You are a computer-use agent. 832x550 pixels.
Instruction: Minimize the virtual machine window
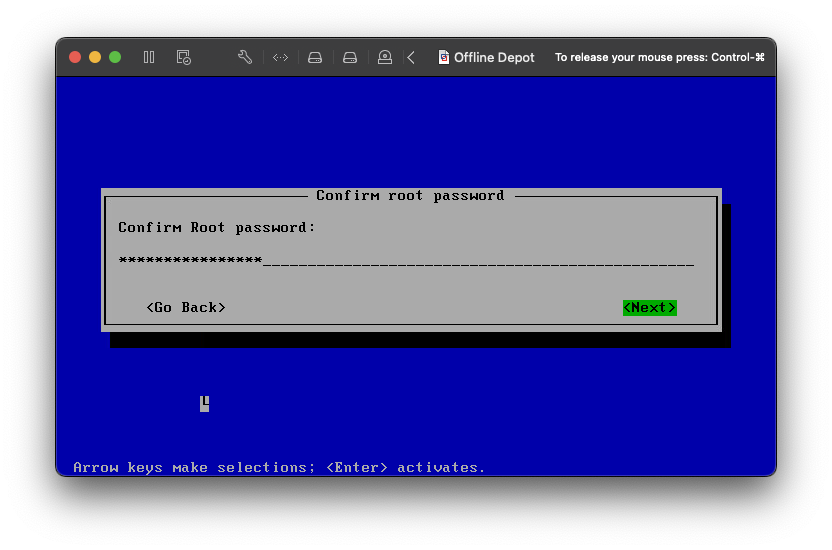[x=95, y=57]
